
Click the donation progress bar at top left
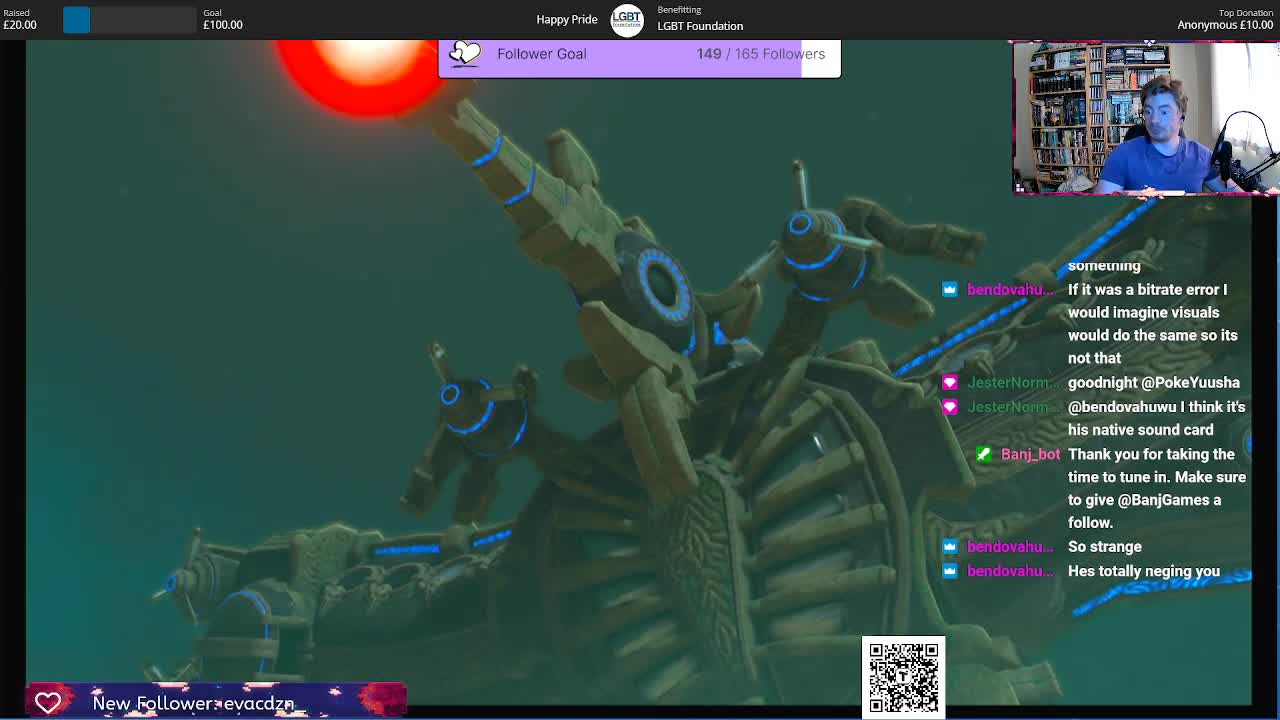click(131, 20)
